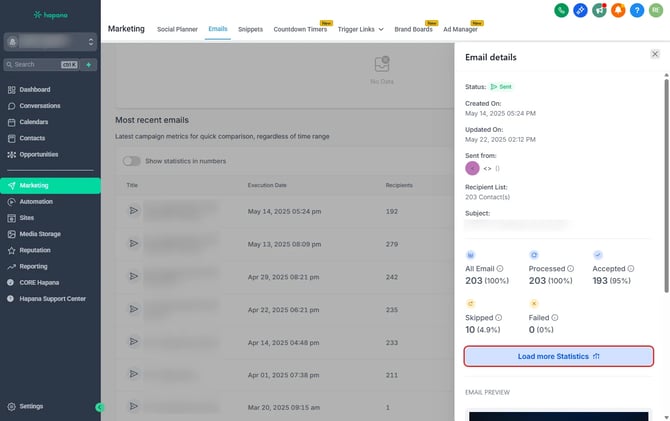
Task: Click the info icon next to Accepted
Action: coord(627,269)
